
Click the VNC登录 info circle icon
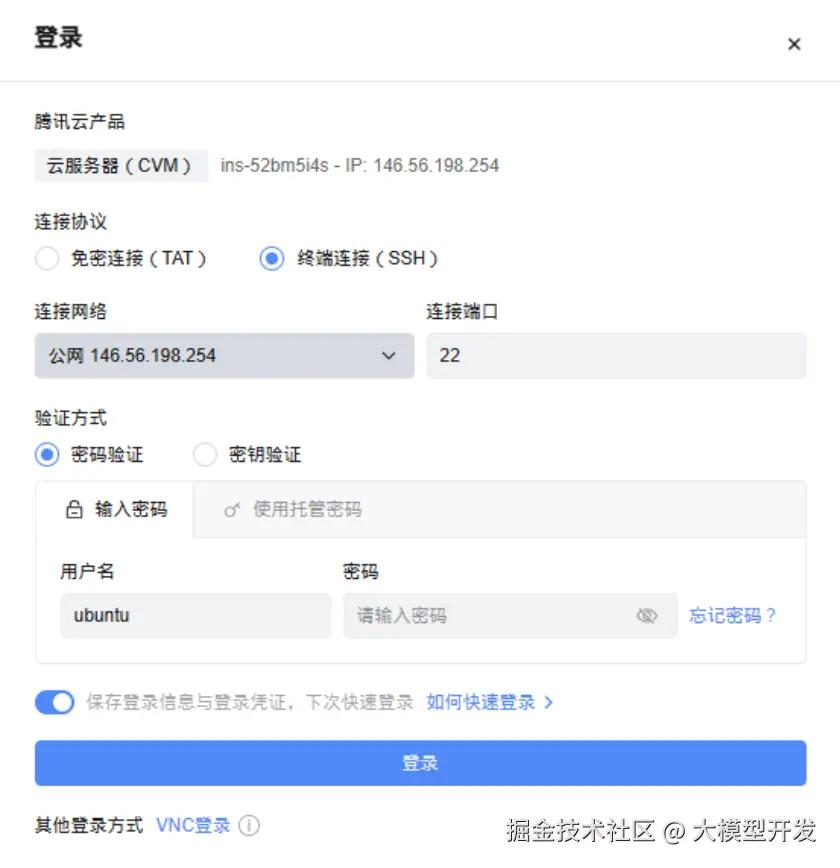(x=249, y=826)
